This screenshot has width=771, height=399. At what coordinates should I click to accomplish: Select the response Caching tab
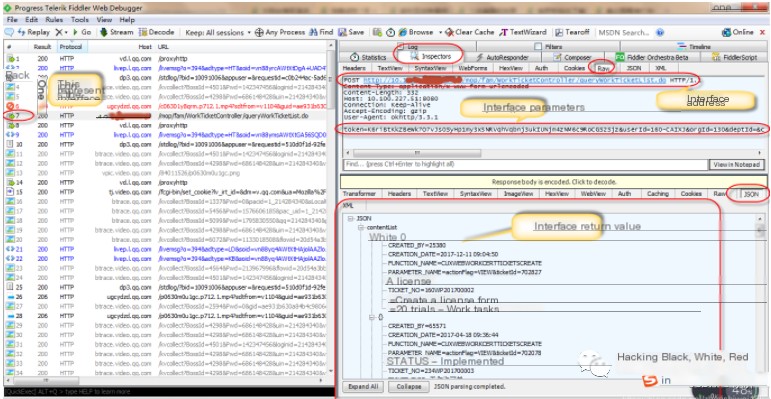(657, 194)
